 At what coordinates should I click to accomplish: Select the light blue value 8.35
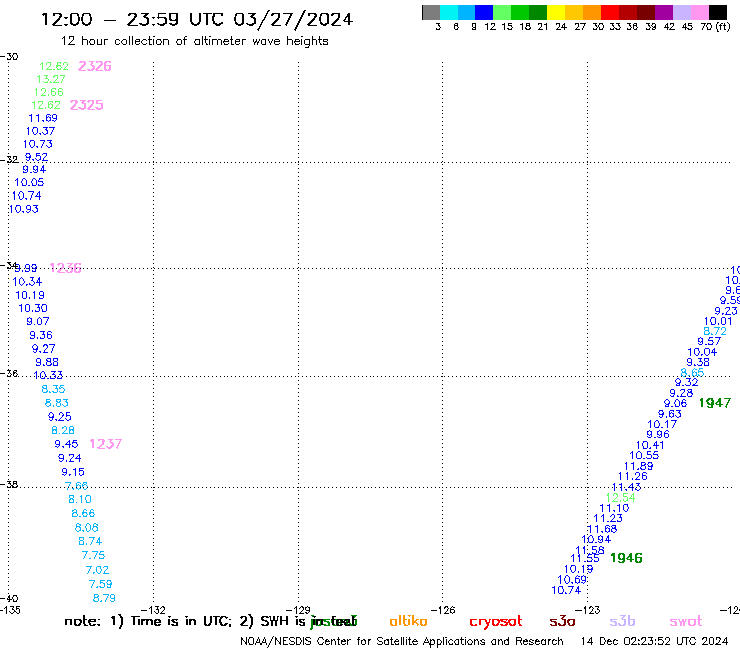[53, 389]
